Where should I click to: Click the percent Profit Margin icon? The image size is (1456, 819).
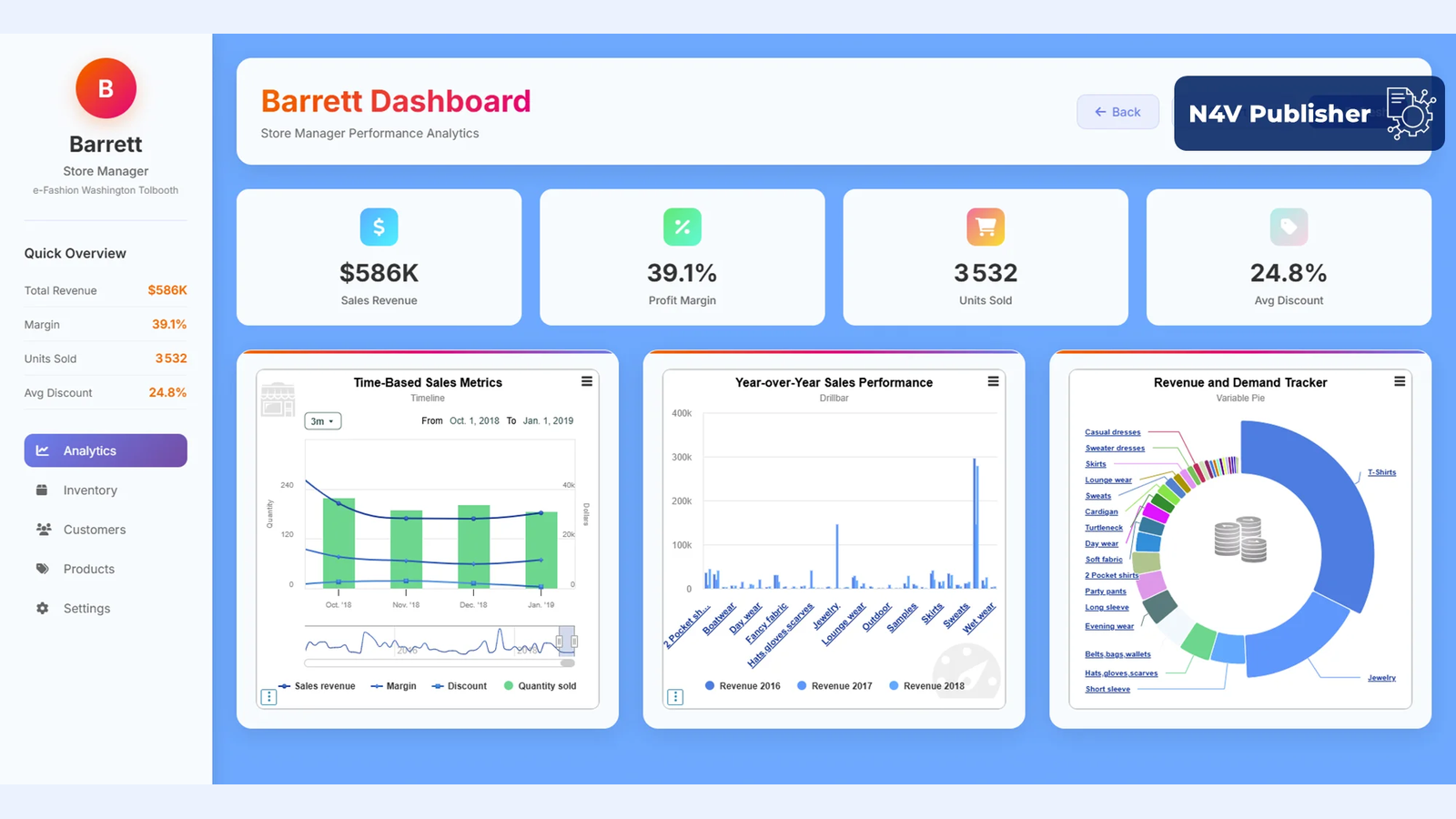tap(682, 227)
